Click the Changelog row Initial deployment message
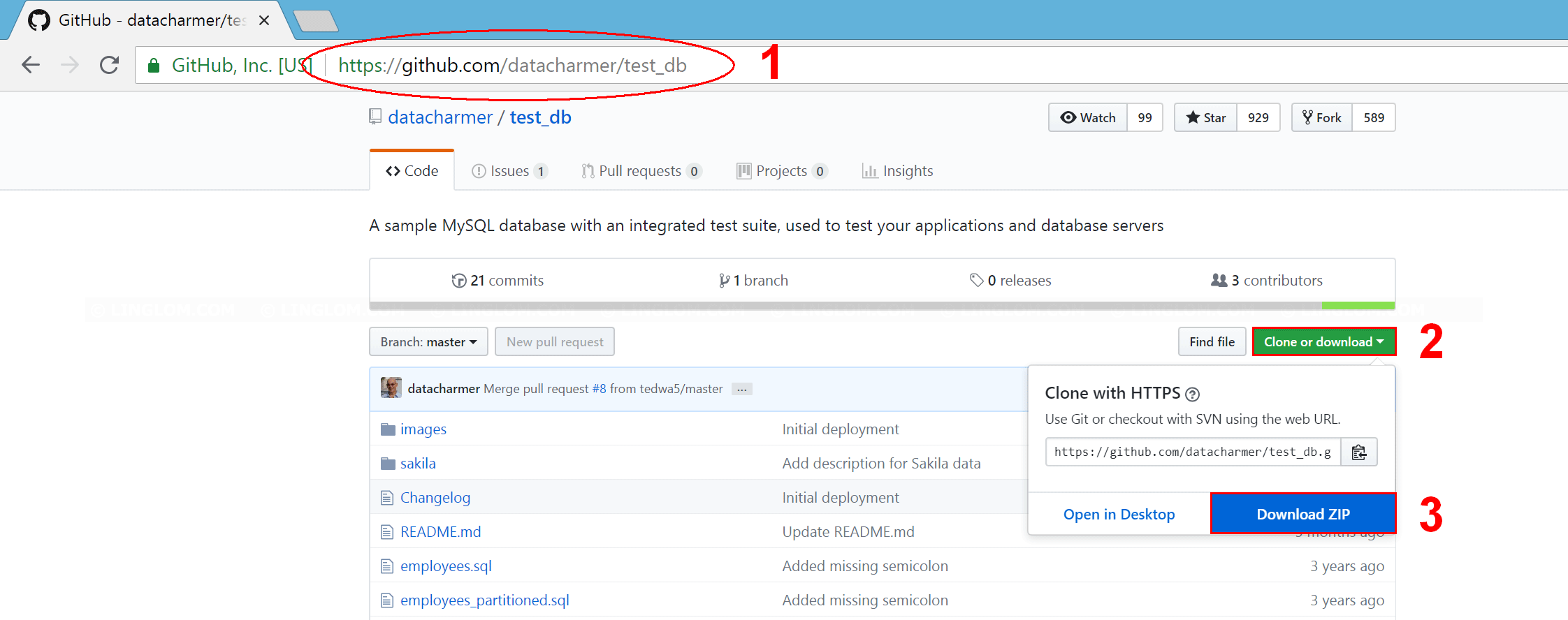This screenshot has height=620, width=1568. click(841, 498)
